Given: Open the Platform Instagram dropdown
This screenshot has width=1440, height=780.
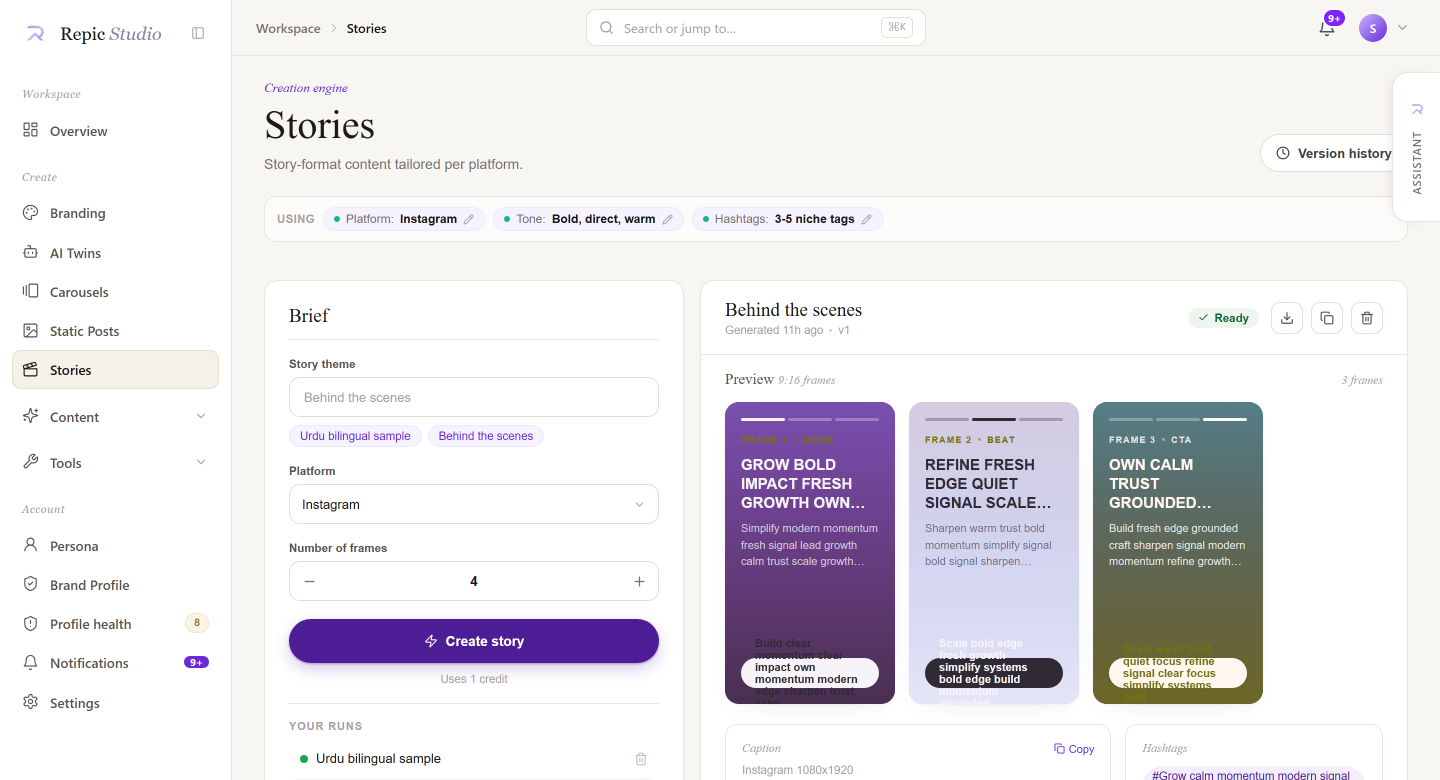Looking at the screenshot, I should pyautogui.click(x=474, y=504).
